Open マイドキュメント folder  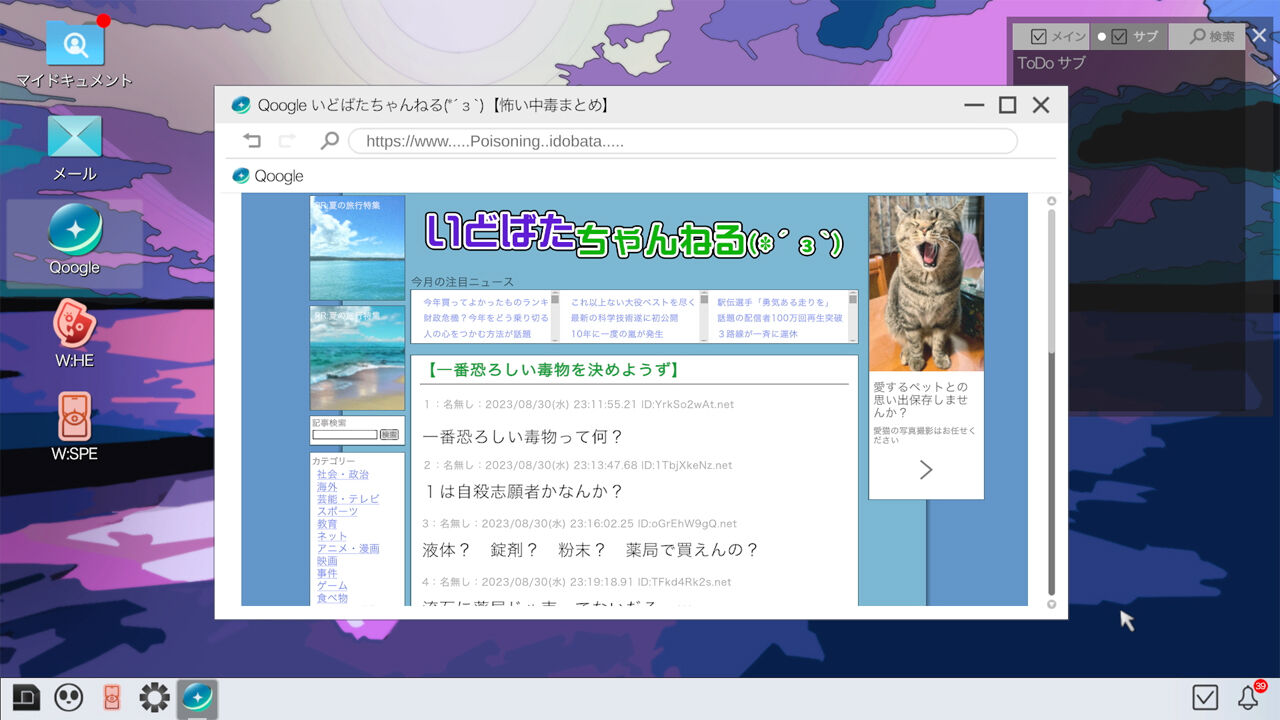tap(73, 42)
